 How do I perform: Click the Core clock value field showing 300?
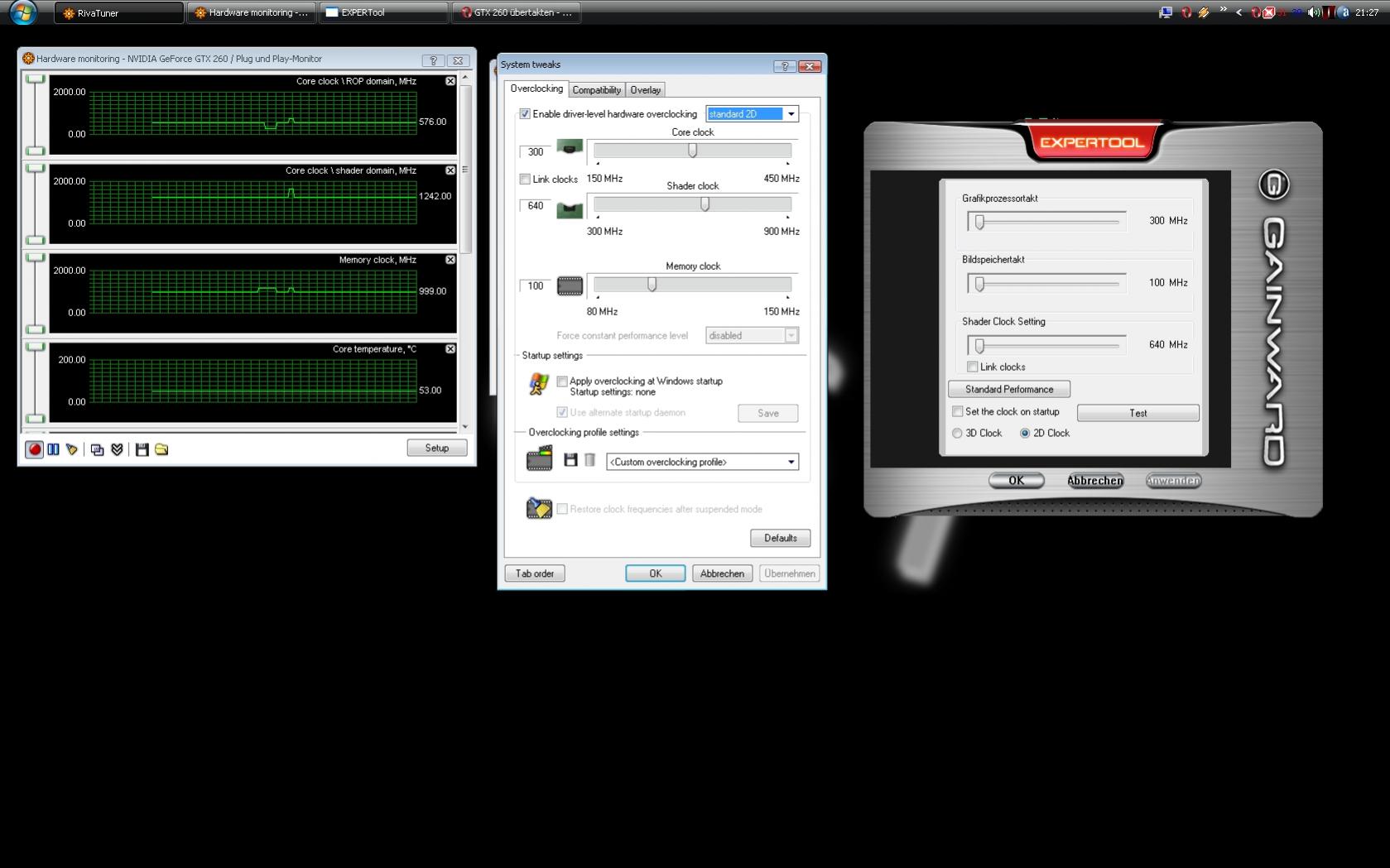(535, 151)
